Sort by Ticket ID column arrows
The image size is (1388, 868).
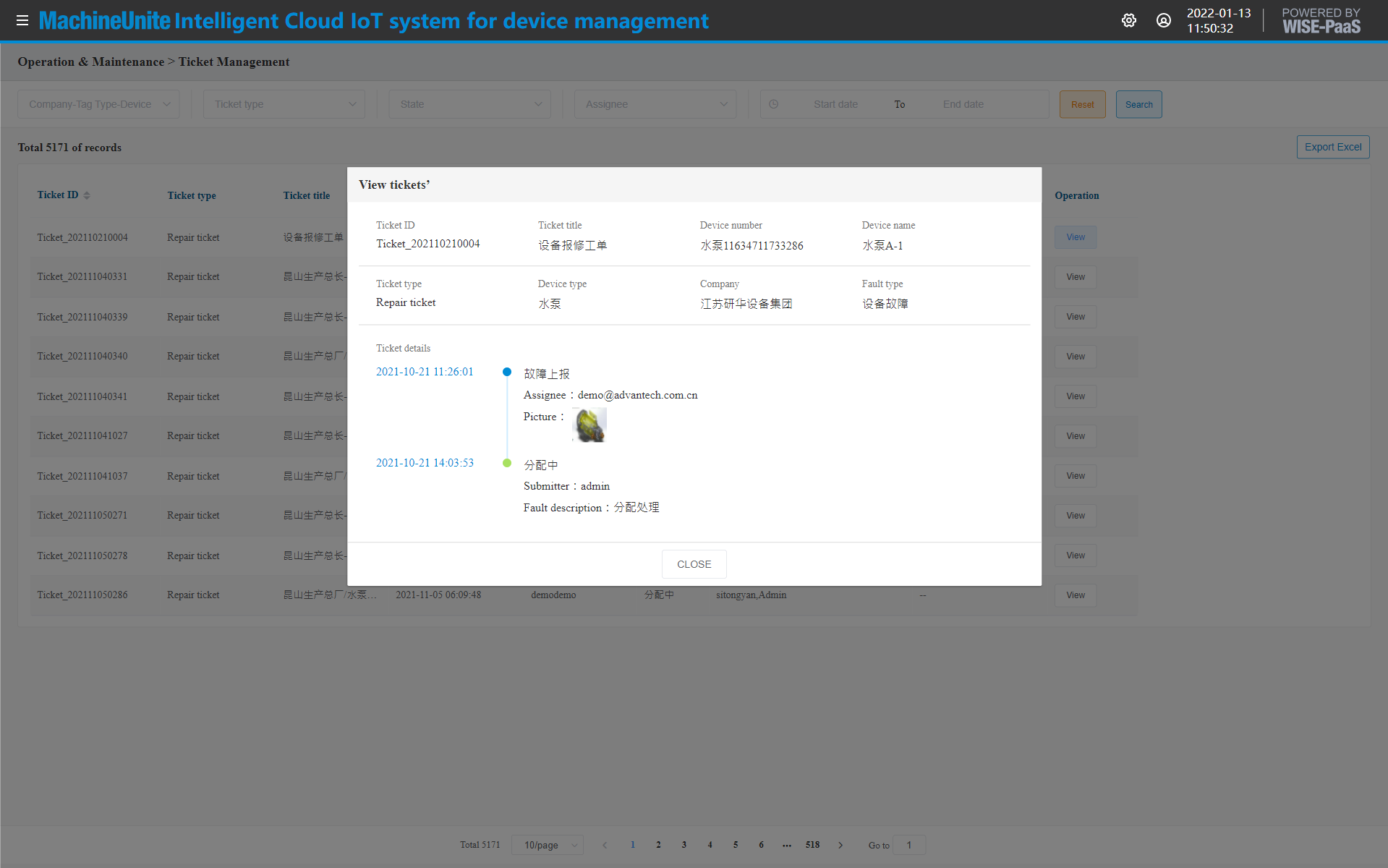click(87, 195)
